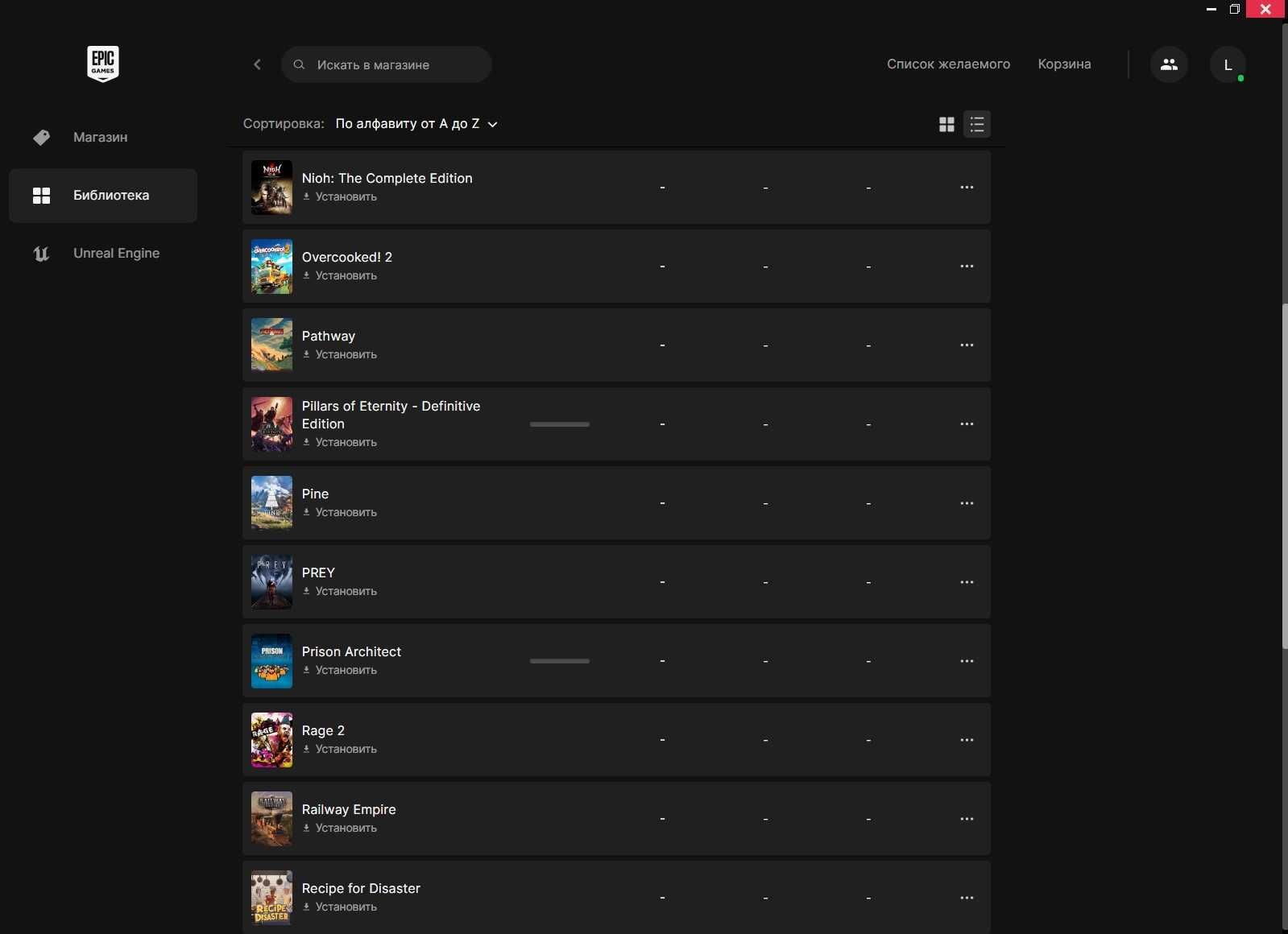Image resolution: width=1288 pixels, height=934 pixels.
Task: Open more options for Recipe for Disaster
Action: point(967,898)
